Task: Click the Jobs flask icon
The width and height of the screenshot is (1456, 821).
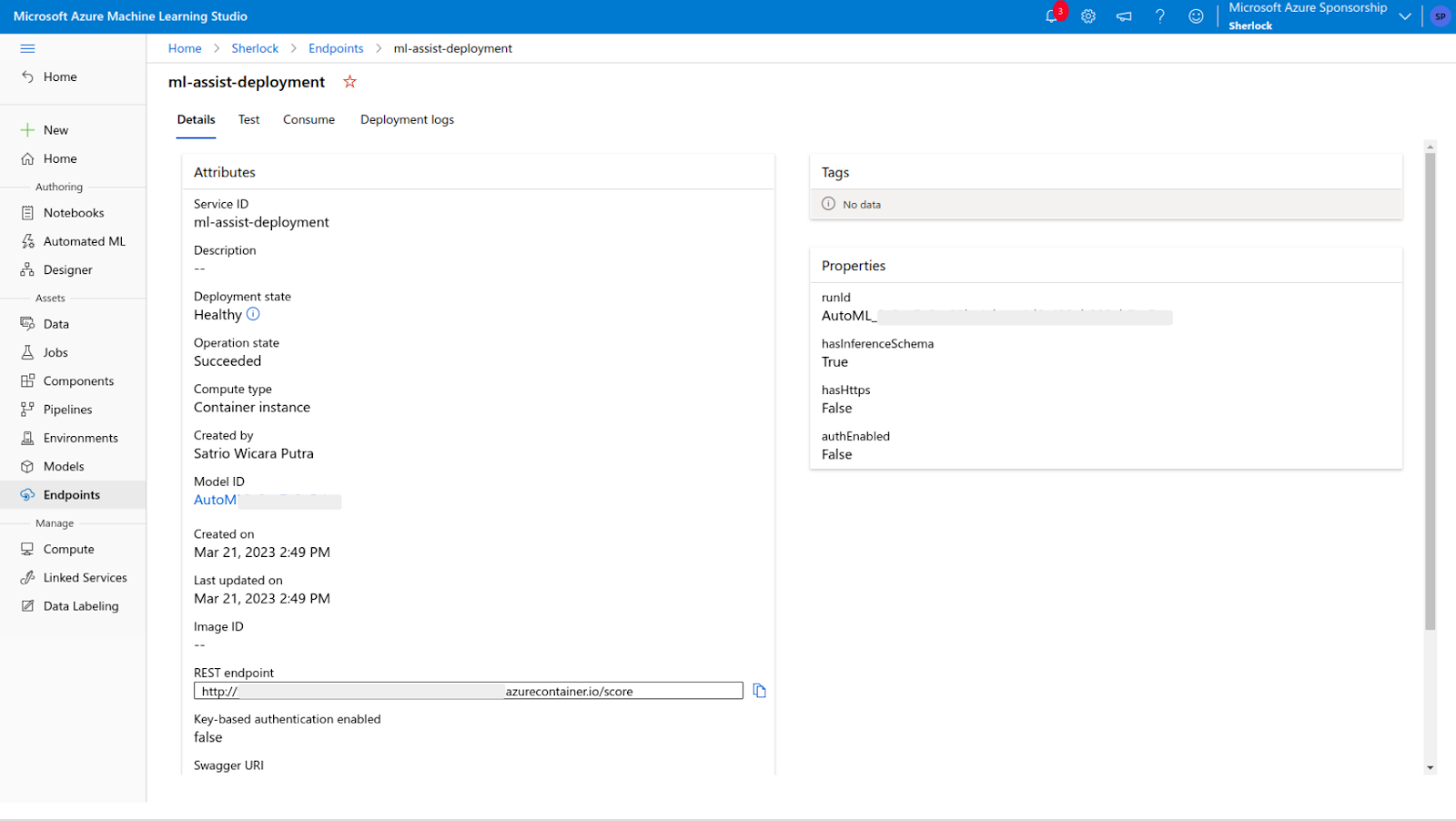Action: point(27,352)
